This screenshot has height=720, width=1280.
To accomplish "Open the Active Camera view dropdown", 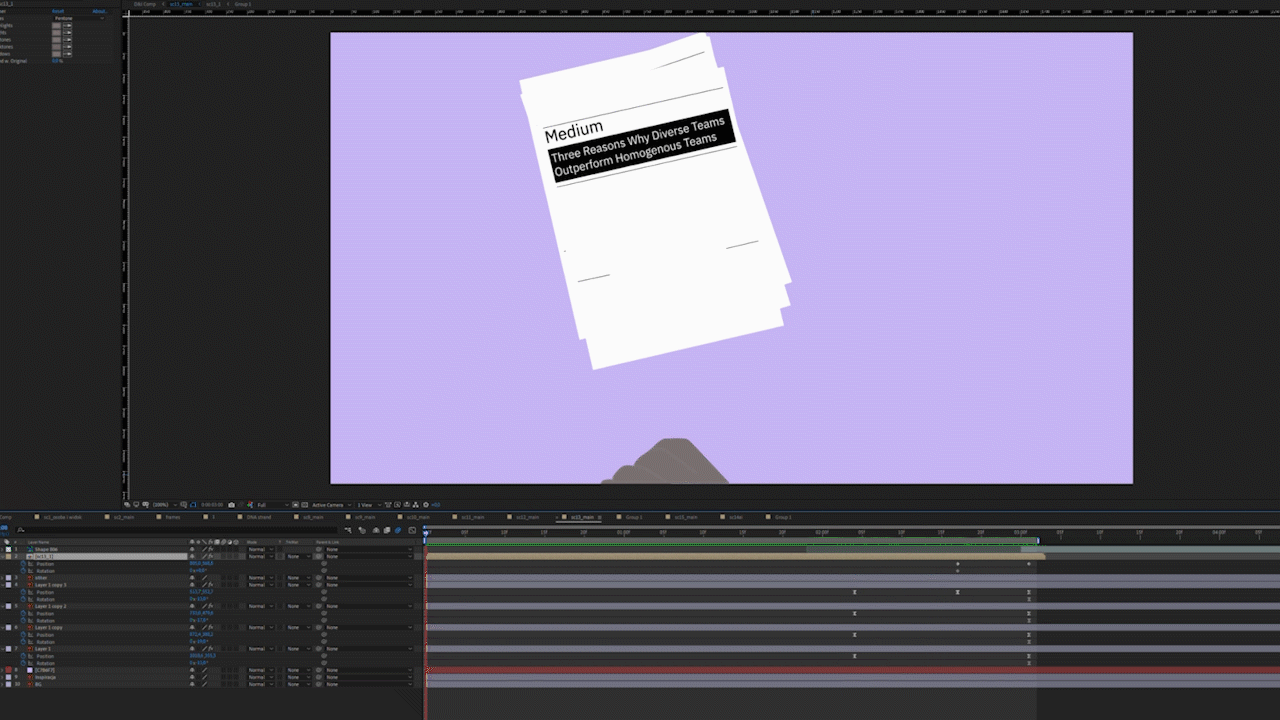I will (x=331, y=505).
